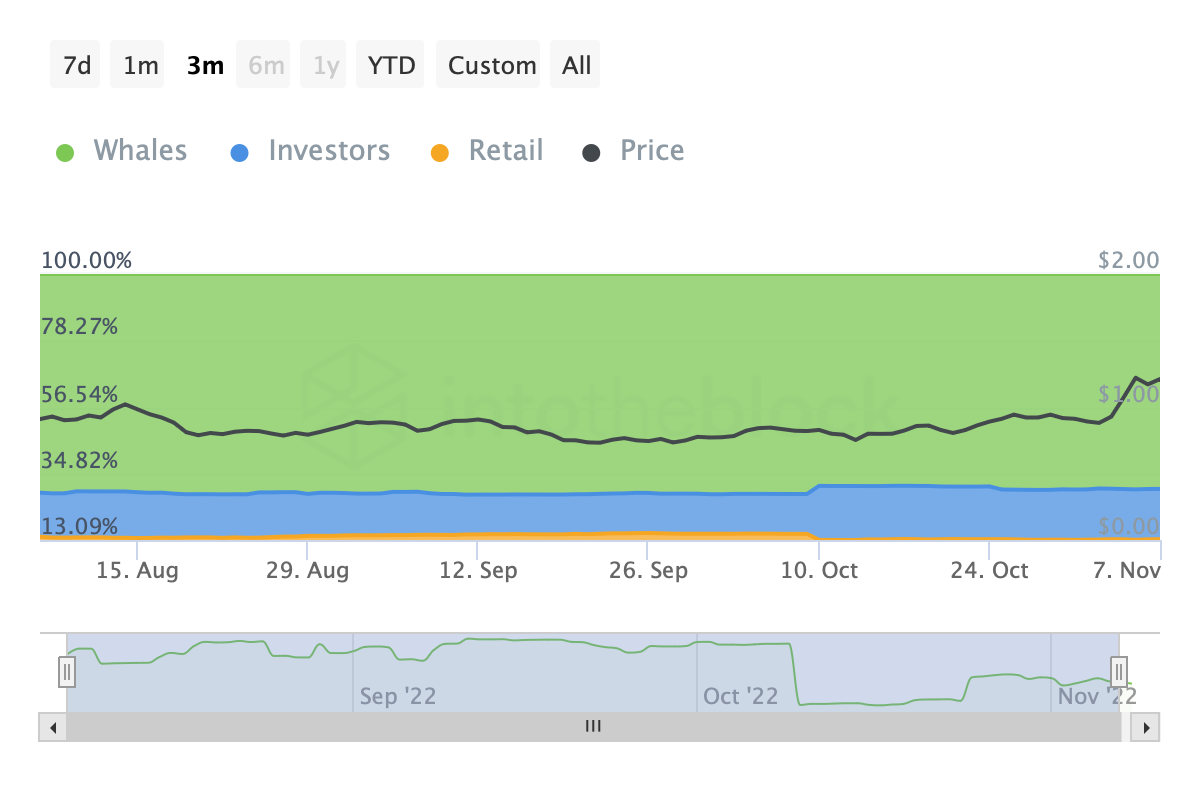Select the 7d time range button
This screenshot has height=800, width=1200.
click(76, 66)
